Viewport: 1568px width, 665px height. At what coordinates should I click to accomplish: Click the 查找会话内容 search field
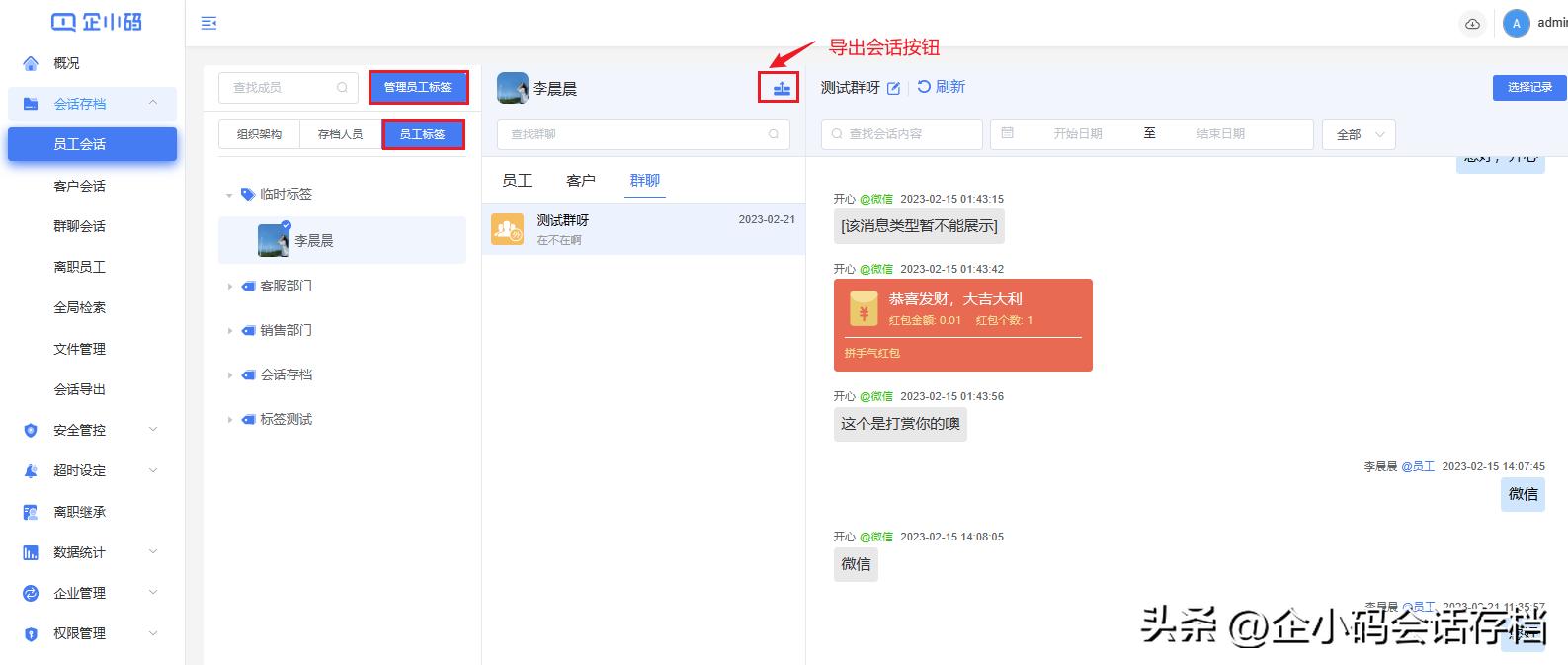[x=902, y=134]
